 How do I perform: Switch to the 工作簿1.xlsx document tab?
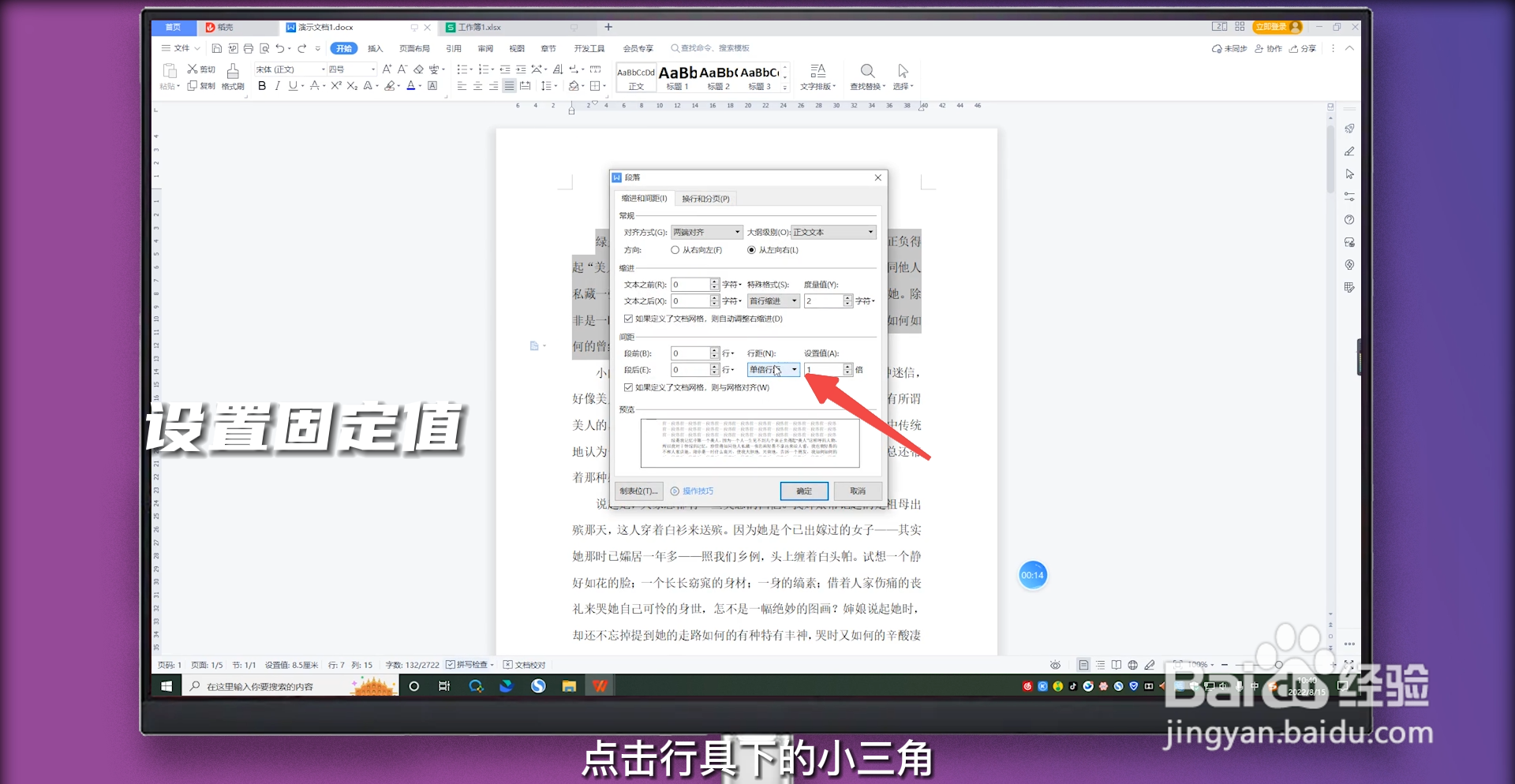479,27
